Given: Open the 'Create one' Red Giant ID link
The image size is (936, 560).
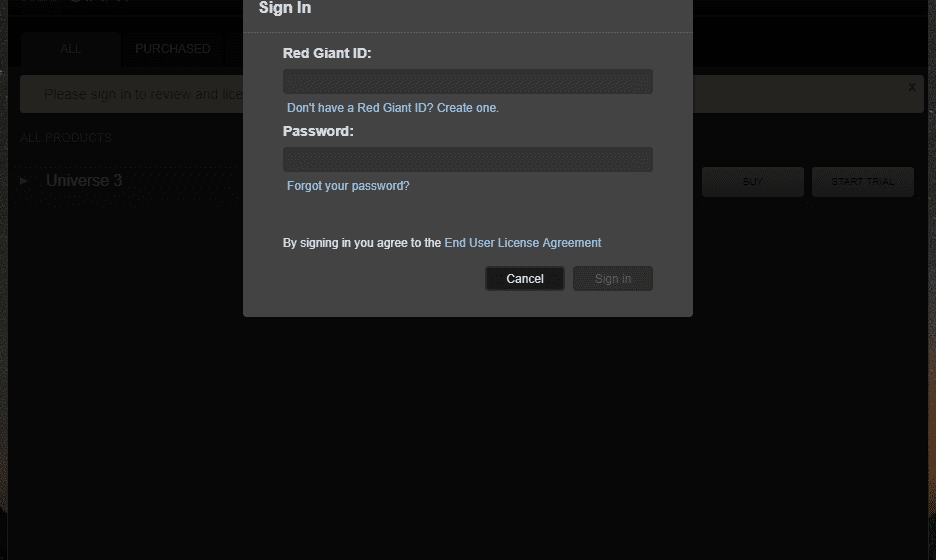Looking at the screenshot, I should click(x=467, y=108).
